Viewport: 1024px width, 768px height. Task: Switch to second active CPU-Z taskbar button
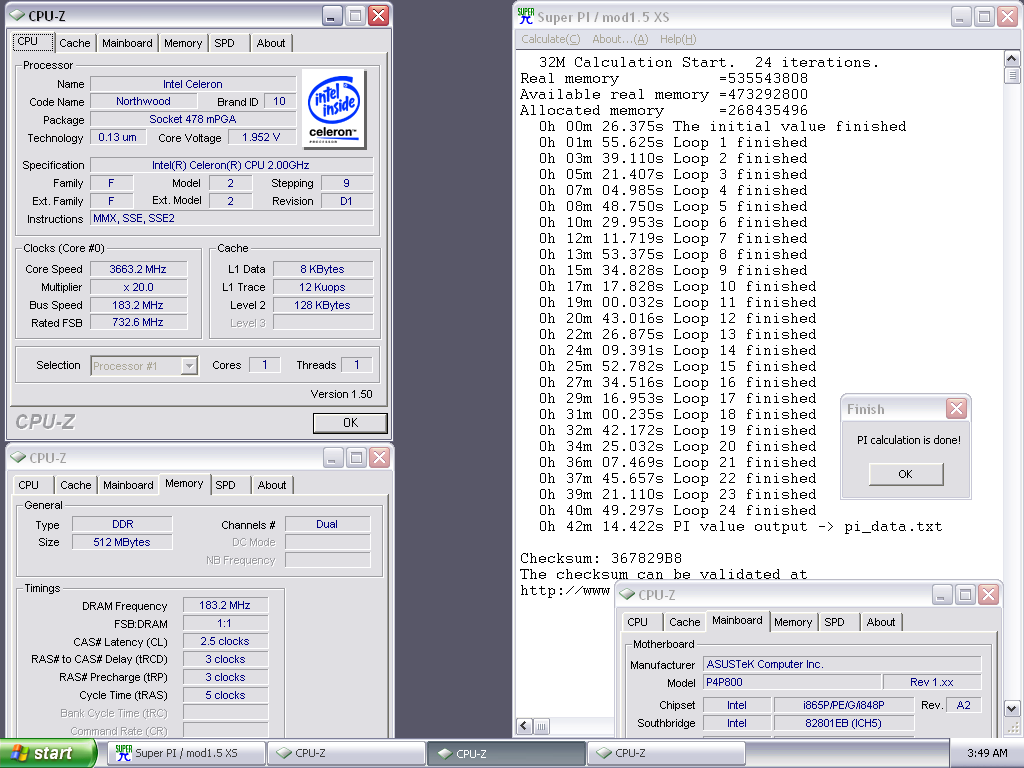(x=505, y=753)
